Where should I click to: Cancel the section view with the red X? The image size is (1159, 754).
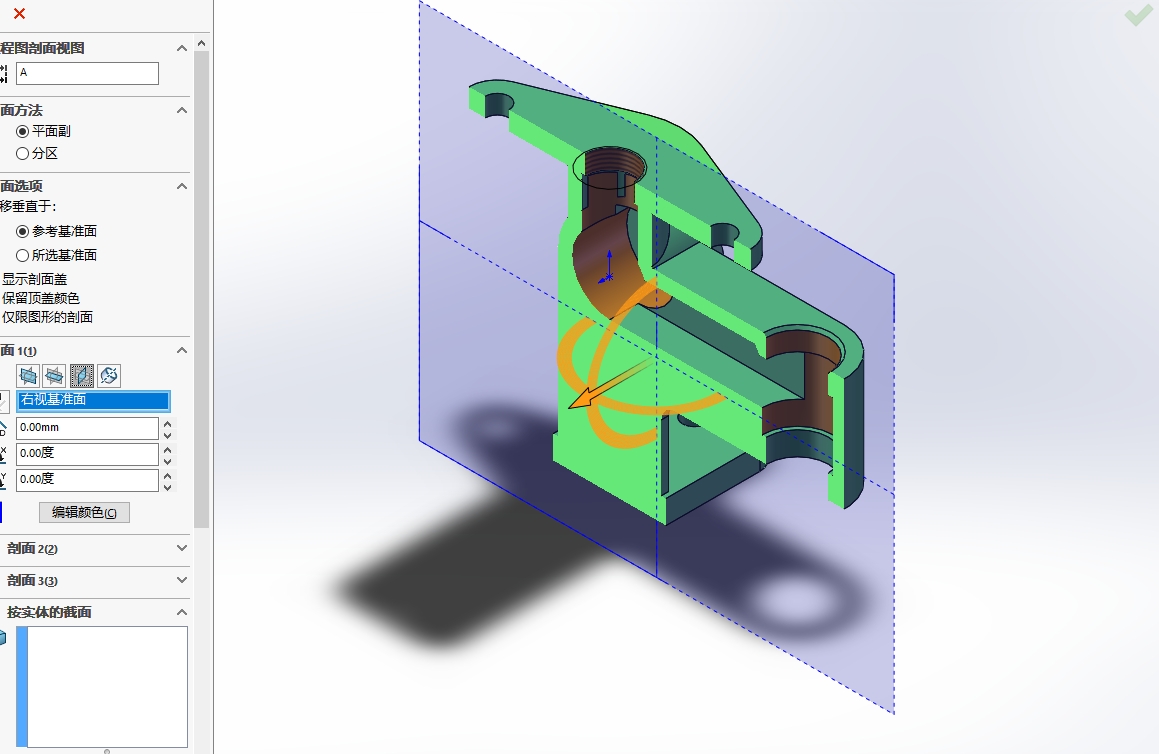19,13
